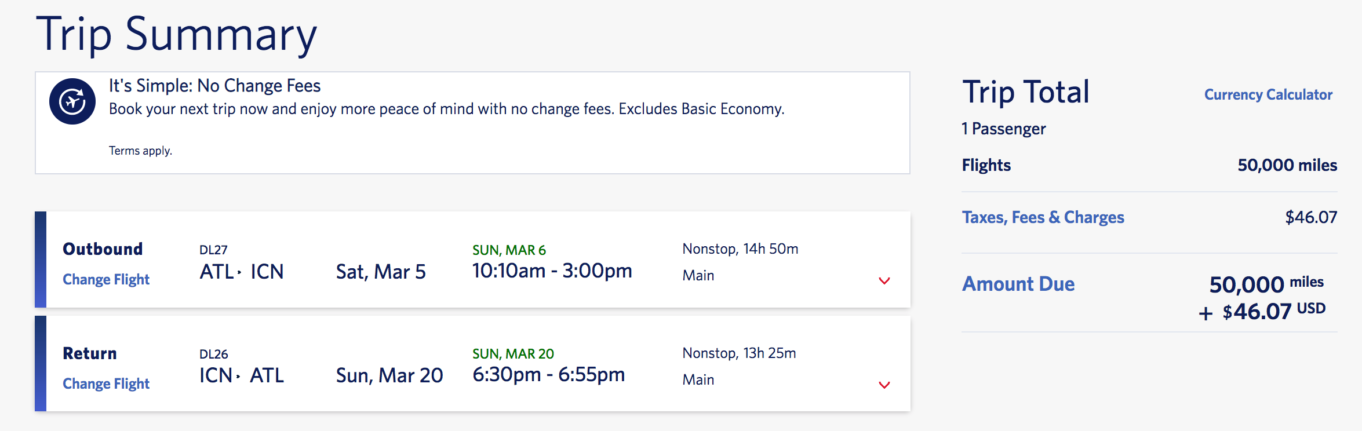View Taxes, Fees & Charges breakdown
This screenshot has width=1362, height=431.
point(1043,217)
